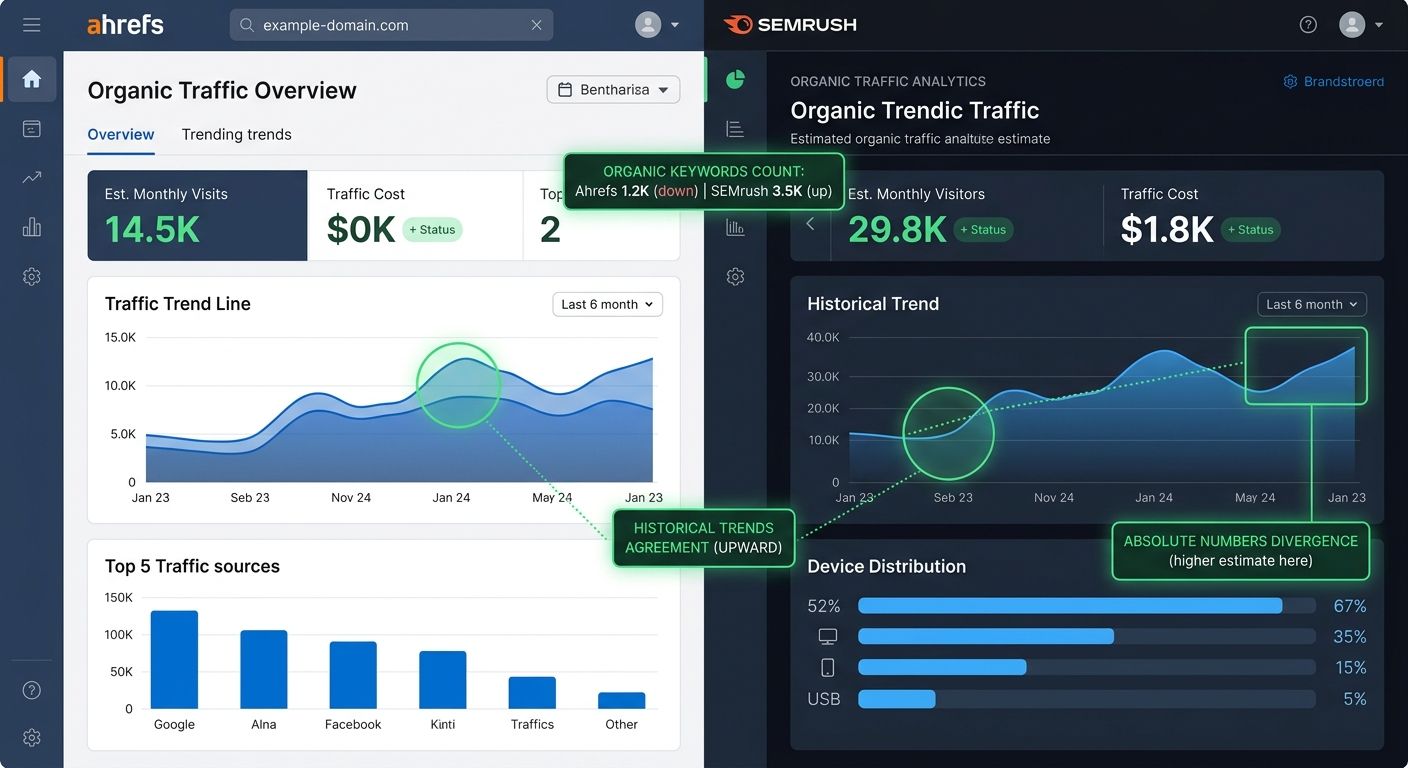
Task: Open the Ahrefs trend line sidebar icon
Action: [32, 178]
